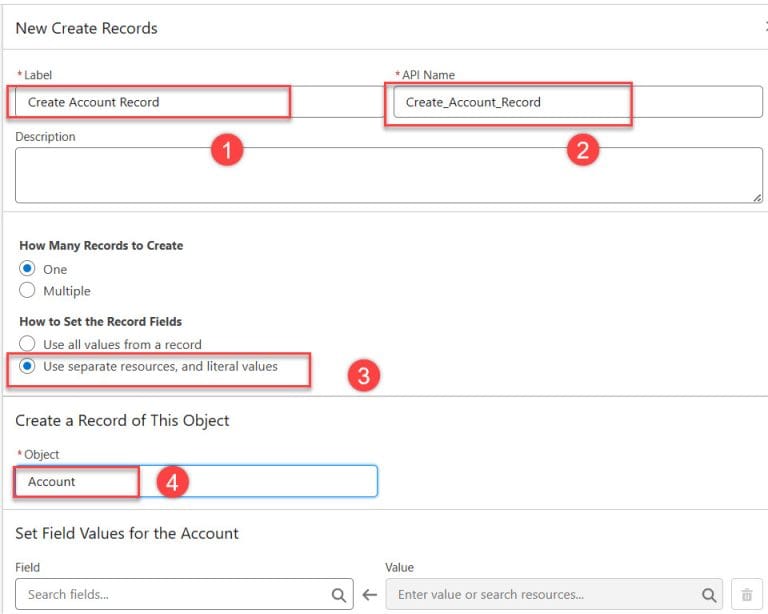Click the search icon in Search fields box
Viewport: 768px width, 614px height.
click(x=338, y=595)
